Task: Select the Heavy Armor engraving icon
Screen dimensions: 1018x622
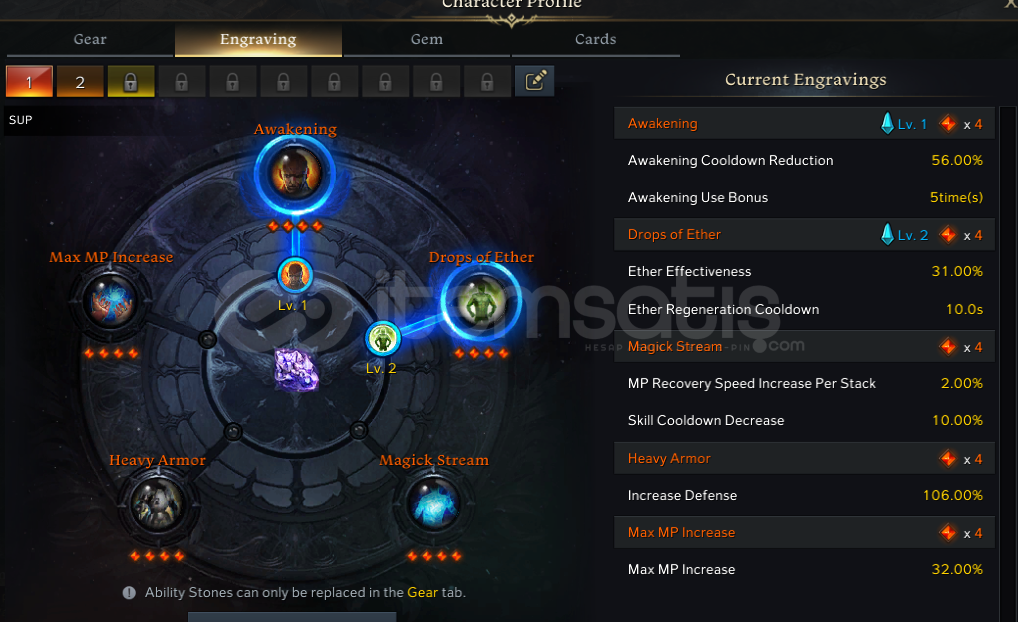Action: (158, 504)
